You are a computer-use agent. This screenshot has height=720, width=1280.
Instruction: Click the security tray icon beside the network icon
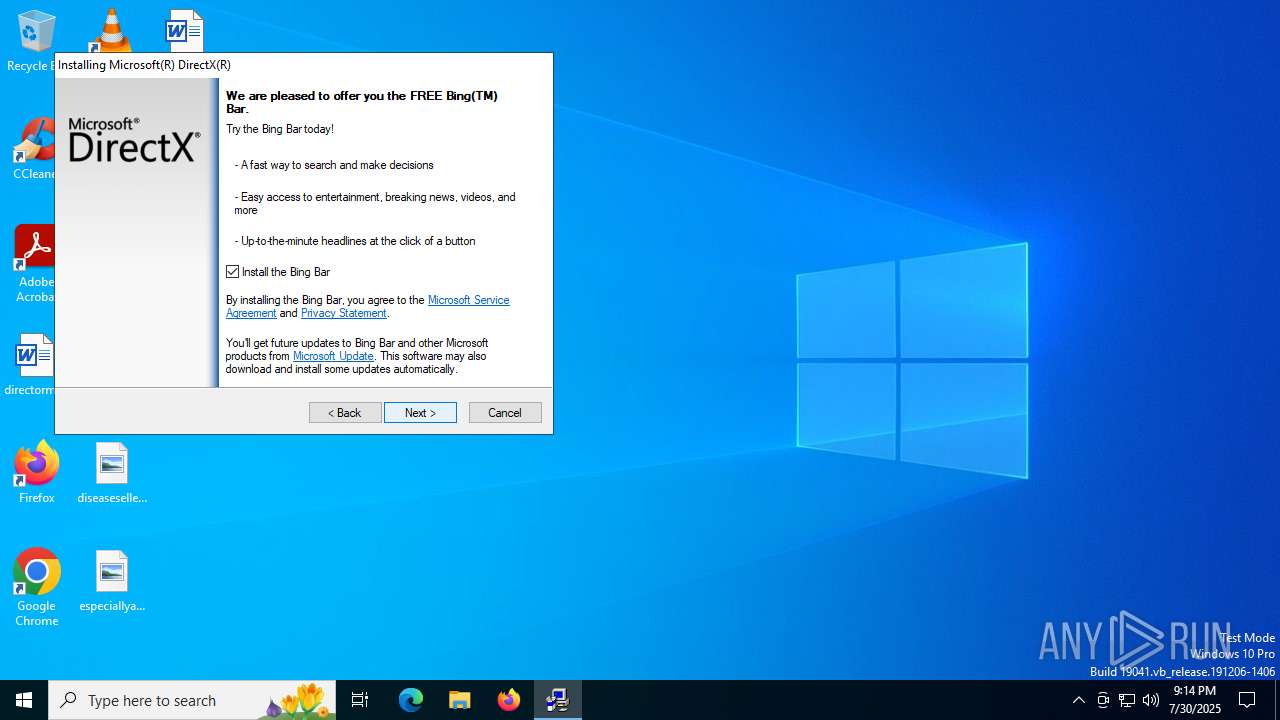click(1103, 700)
